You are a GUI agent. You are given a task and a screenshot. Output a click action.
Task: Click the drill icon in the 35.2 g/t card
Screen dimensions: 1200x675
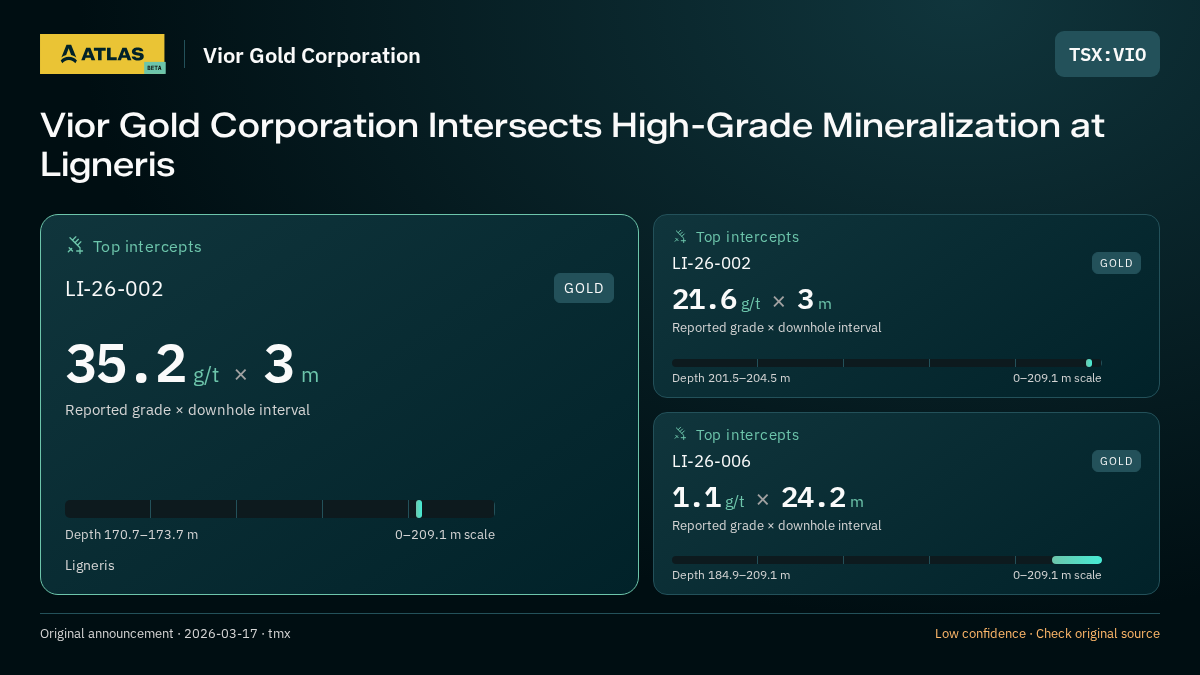(x=75, y=245)
